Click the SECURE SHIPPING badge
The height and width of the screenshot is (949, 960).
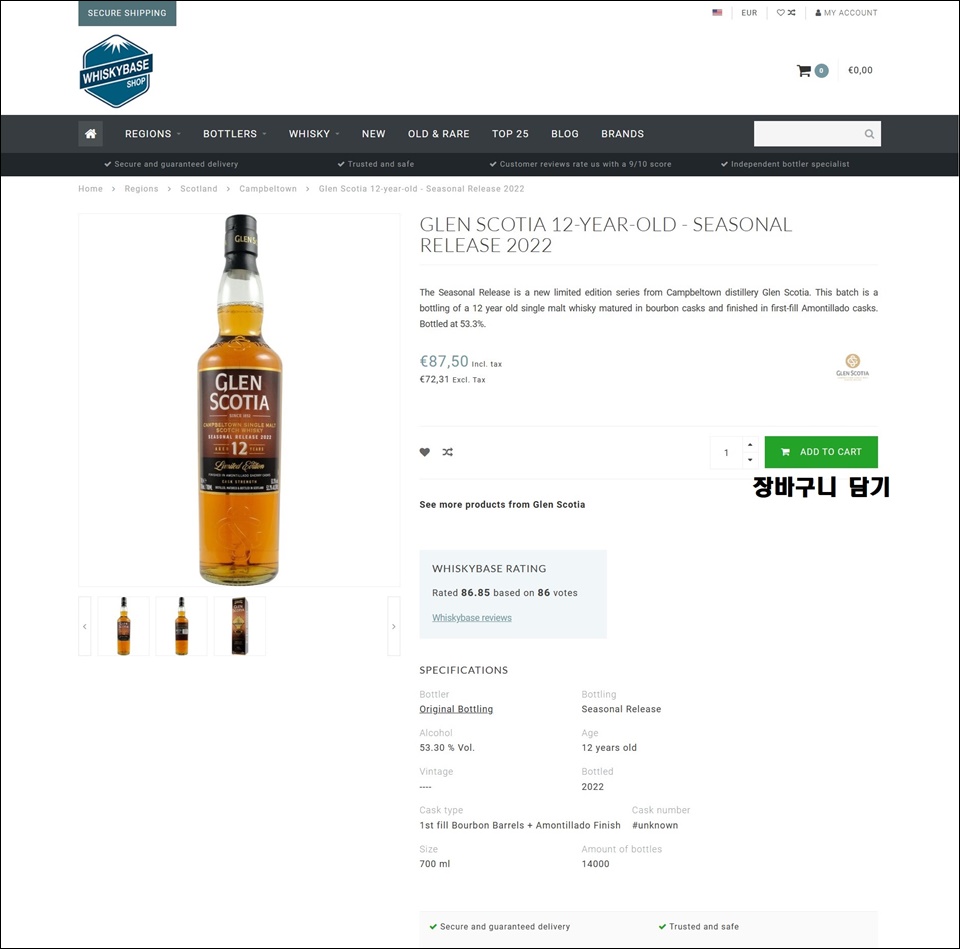(x=127, y=13)
